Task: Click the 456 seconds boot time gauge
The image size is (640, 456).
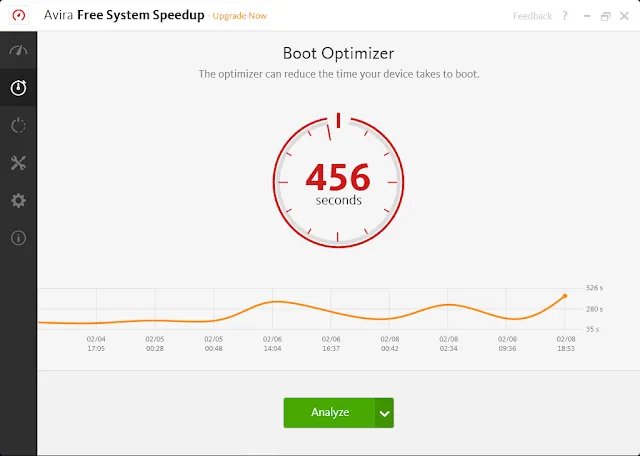Action: point(338,180)
